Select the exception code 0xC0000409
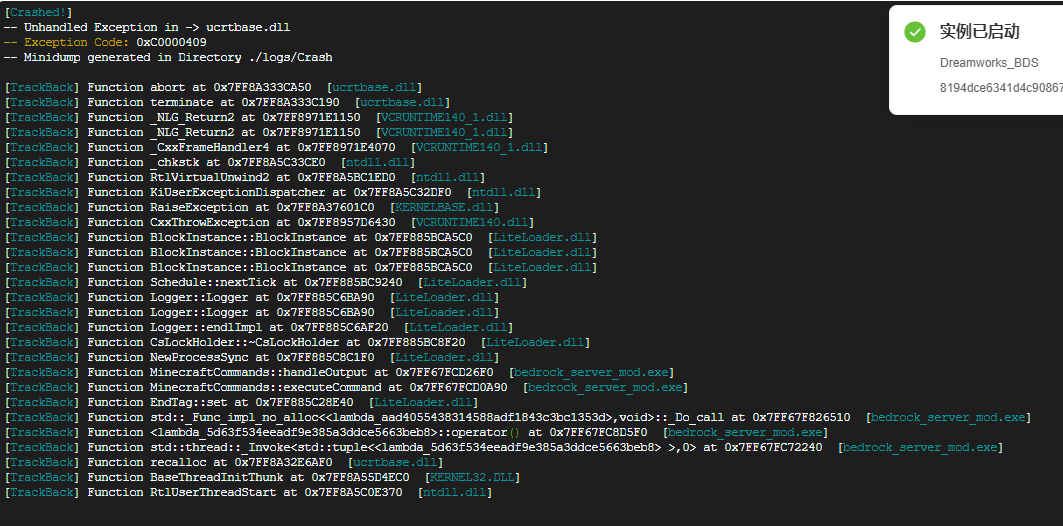The height and width of the screenshot is (526, 1063). pos(172,42)
